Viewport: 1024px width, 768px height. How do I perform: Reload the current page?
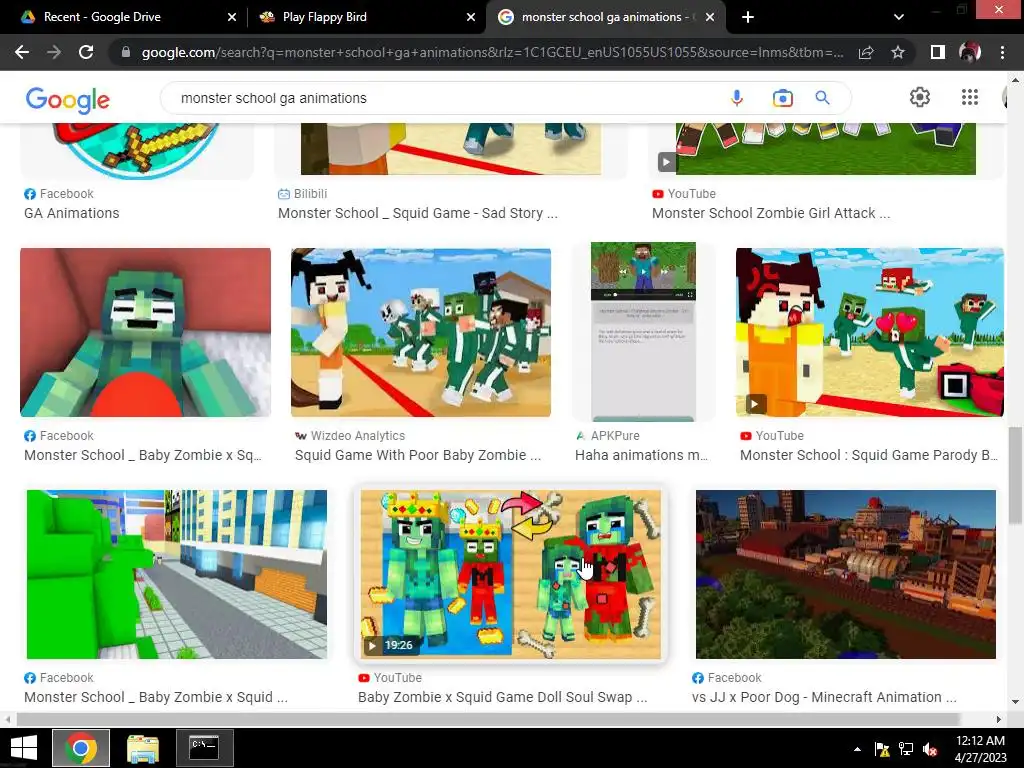coord(86,52)
